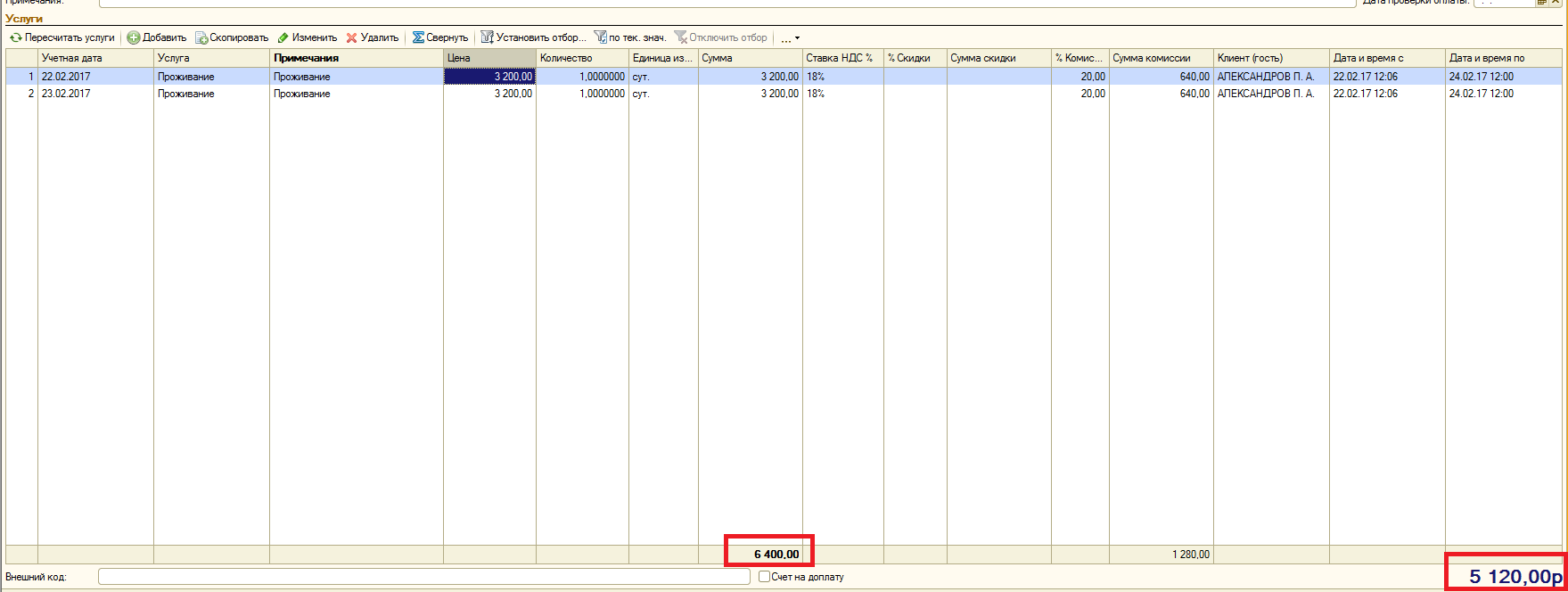Sort by the Учетная дата column header
This screenshot has width=1568, height=592.
pos(95,58)
